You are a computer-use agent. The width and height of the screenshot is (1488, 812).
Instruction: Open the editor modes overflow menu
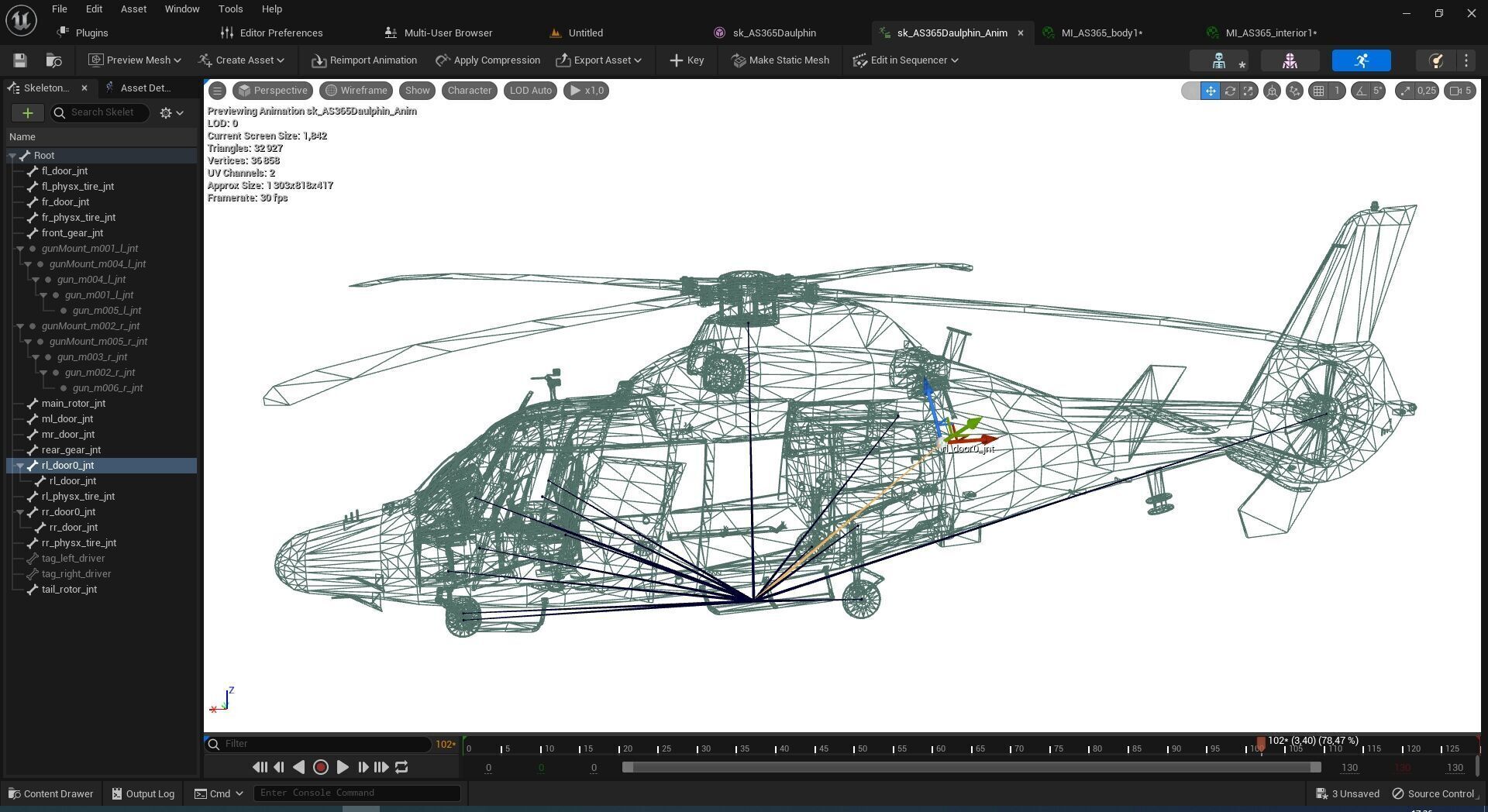pyautogui.click(x=1466, y=60)
